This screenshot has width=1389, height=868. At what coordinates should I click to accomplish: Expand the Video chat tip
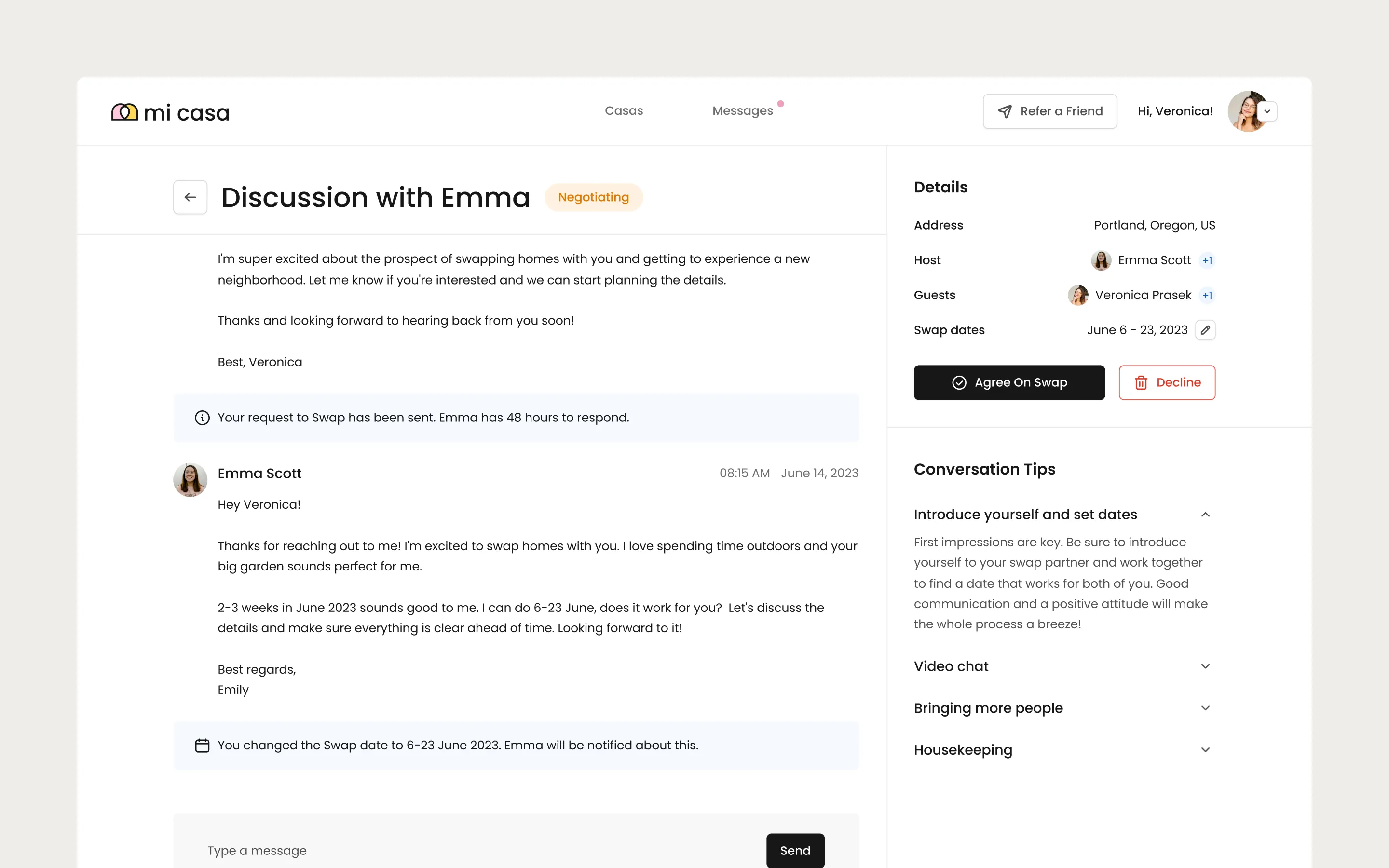click(x=1205, y=666)
